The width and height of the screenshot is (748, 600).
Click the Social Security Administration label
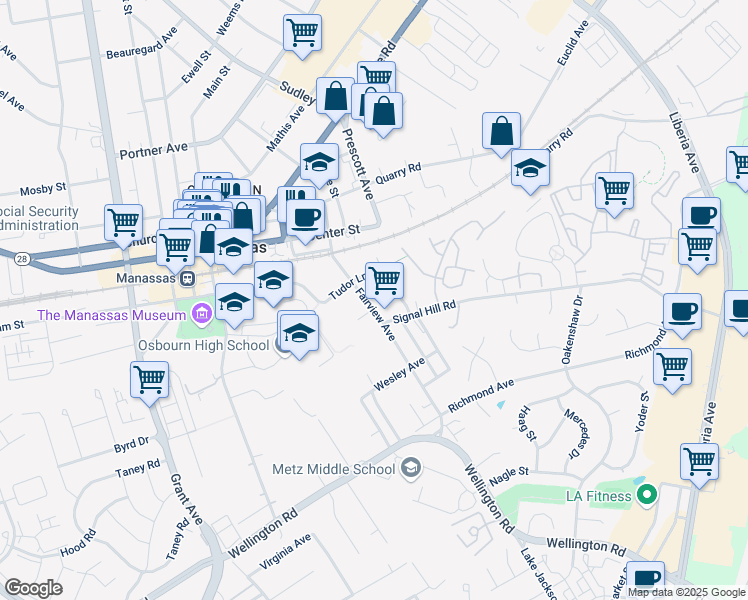click(x=39, y=218)
